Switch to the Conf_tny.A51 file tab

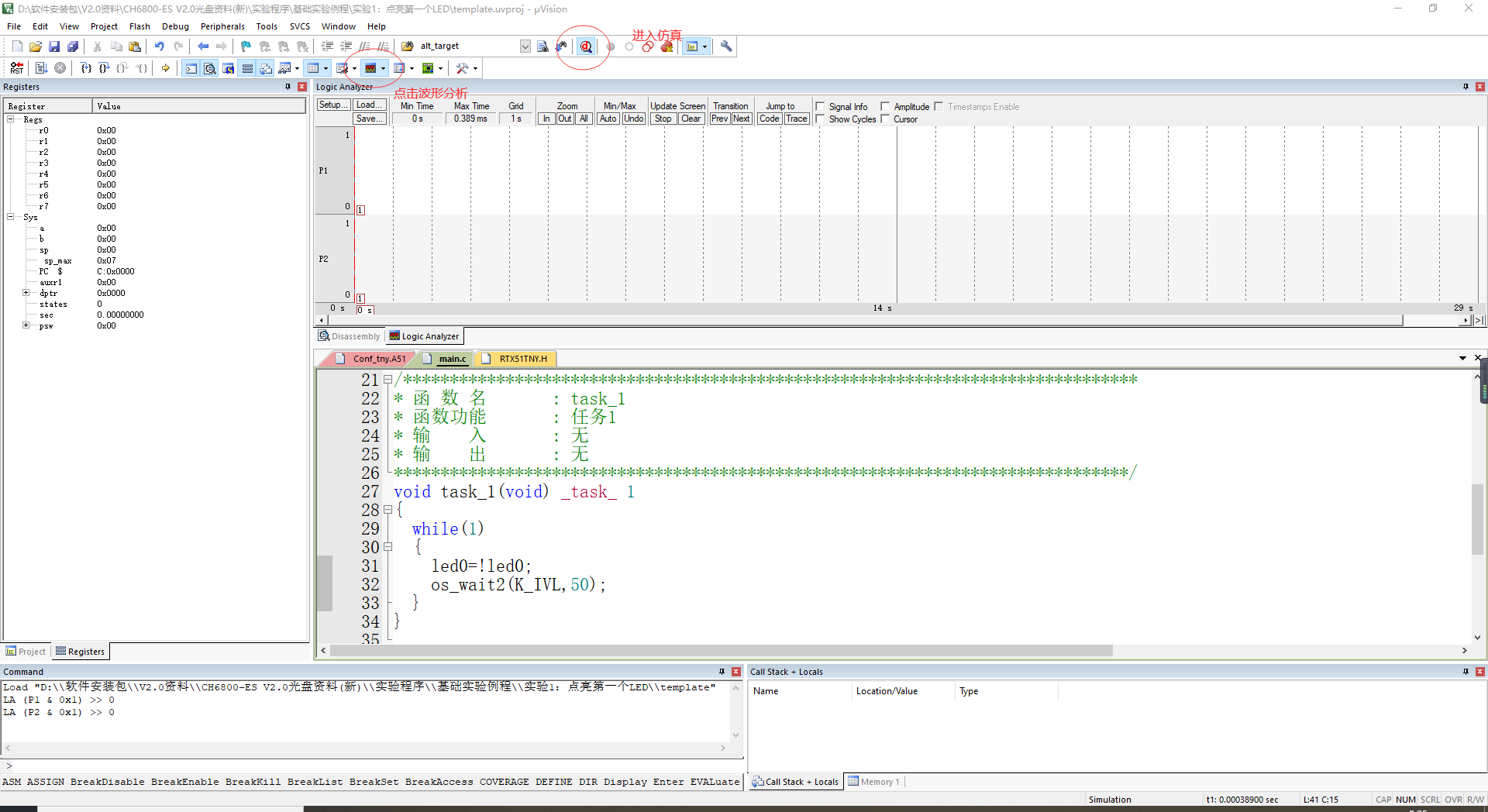click(370, 359)
